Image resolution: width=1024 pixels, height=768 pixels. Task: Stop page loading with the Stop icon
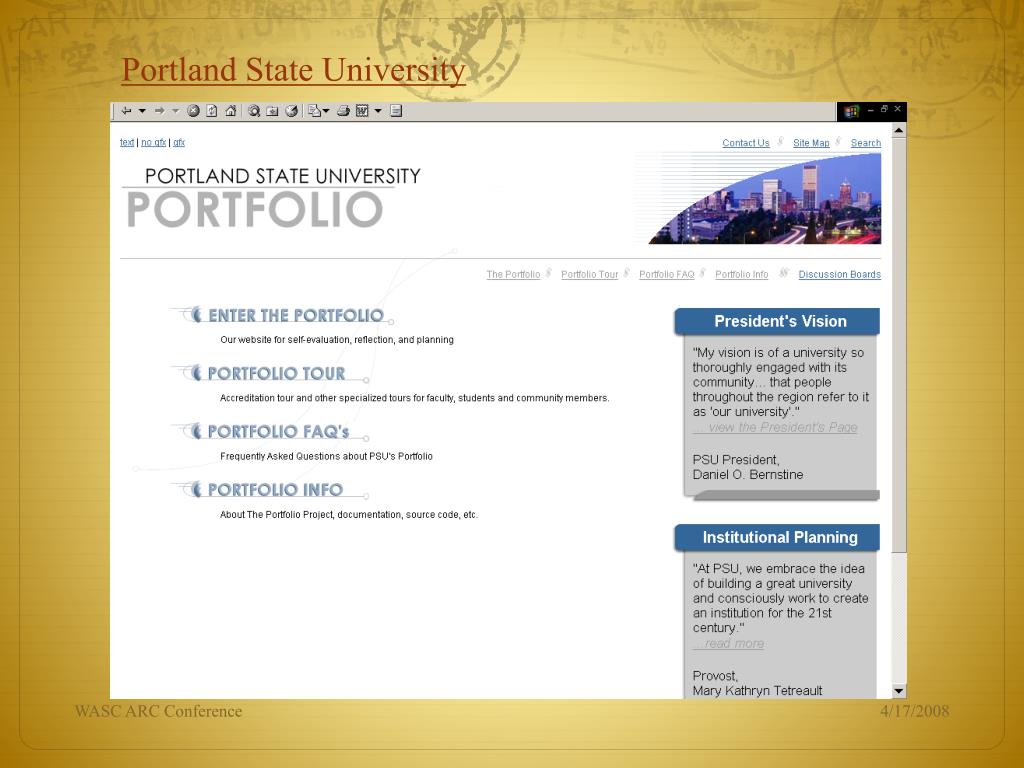pyautogui.click(x=193, y=111)
